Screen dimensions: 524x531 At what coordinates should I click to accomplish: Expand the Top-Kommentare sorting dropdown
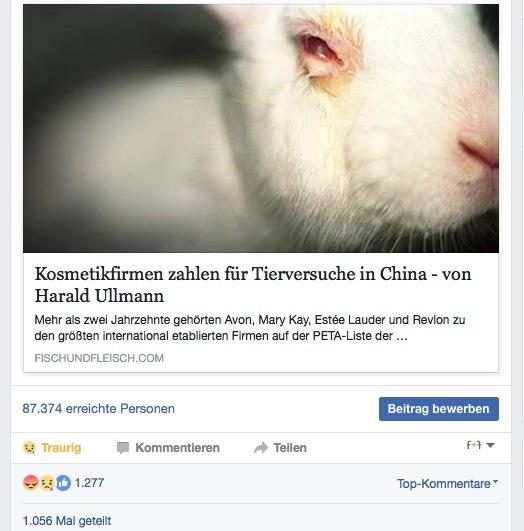coord(447,483)
